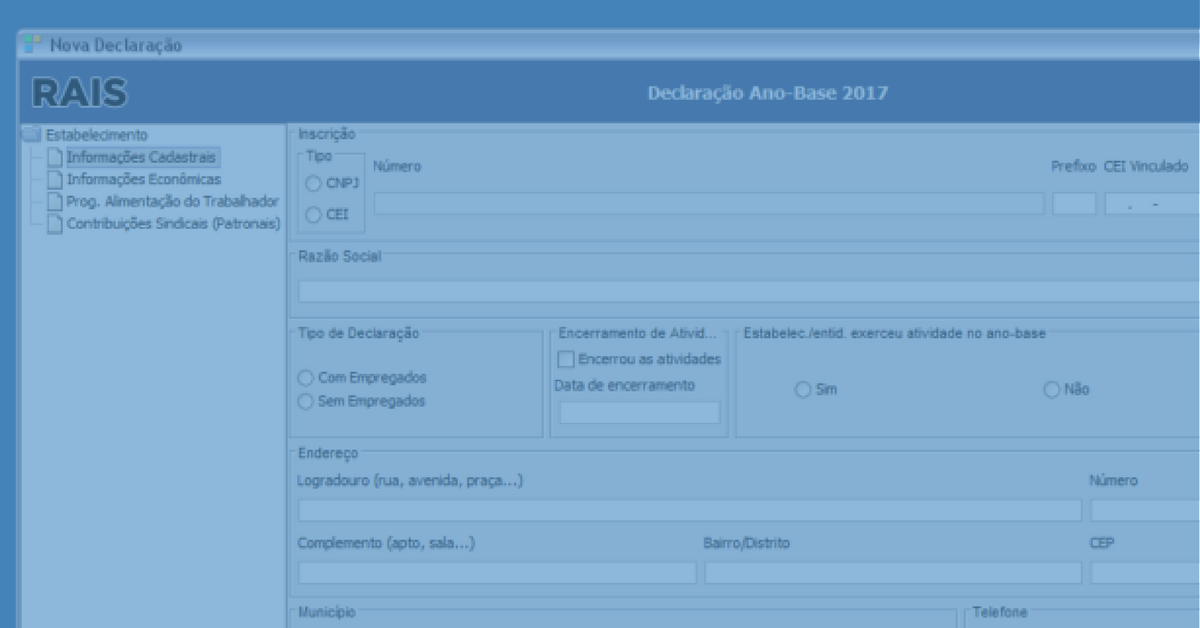
Task: Open Informações Cadastrais in the tree
Action: pos(141,157)
